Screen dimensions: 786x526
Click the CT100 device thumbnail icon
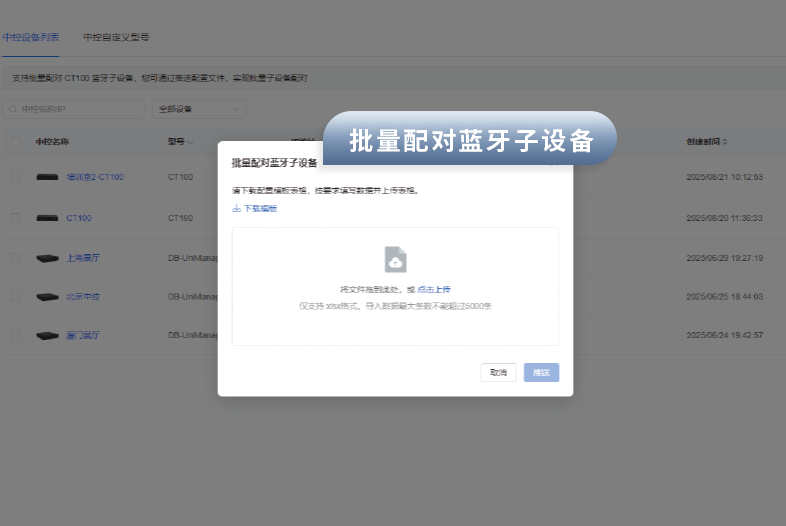coord(47,217)
